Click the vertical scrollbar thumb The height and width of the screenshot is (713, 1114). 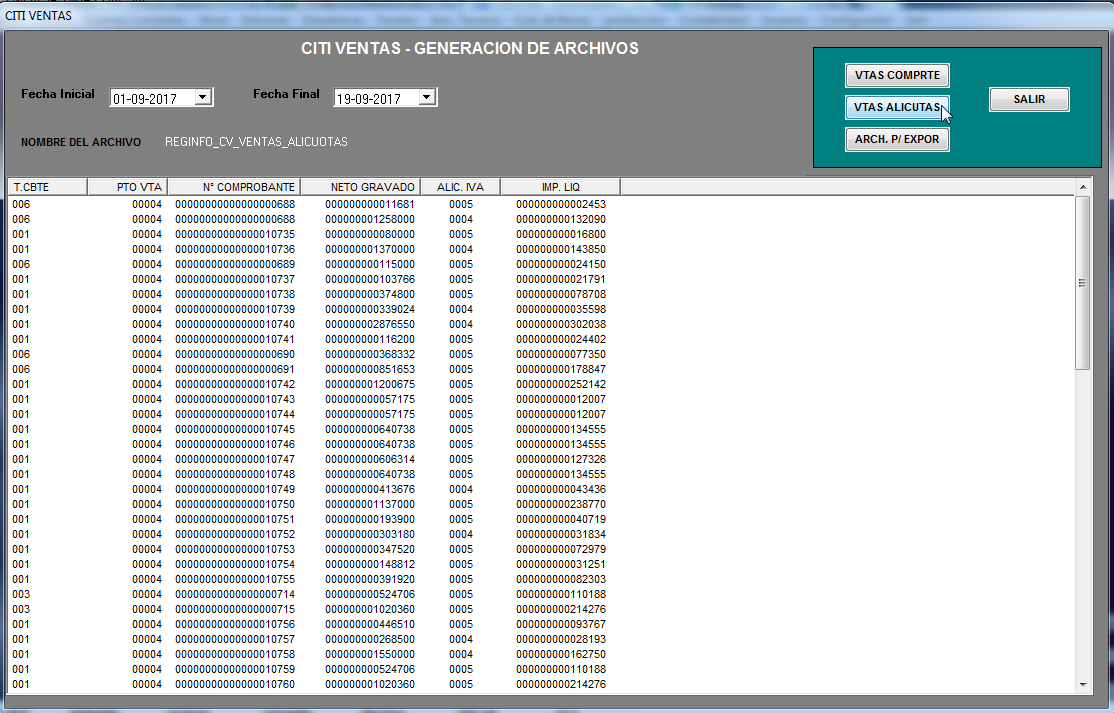[1083, 283]
